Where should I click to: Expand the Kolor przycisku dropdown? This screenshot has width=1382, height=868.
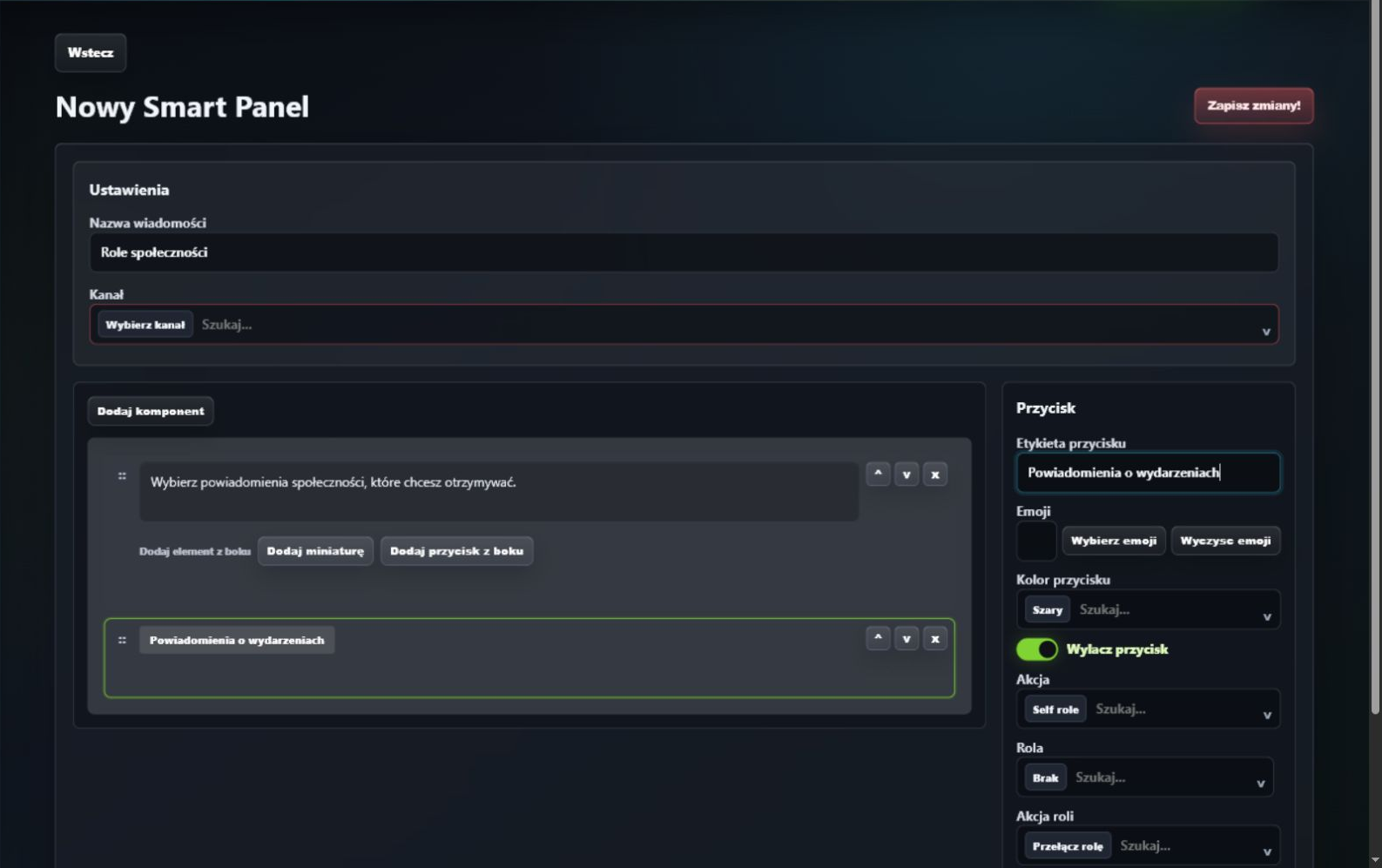pyautogui.click(x=1148, y=609)
